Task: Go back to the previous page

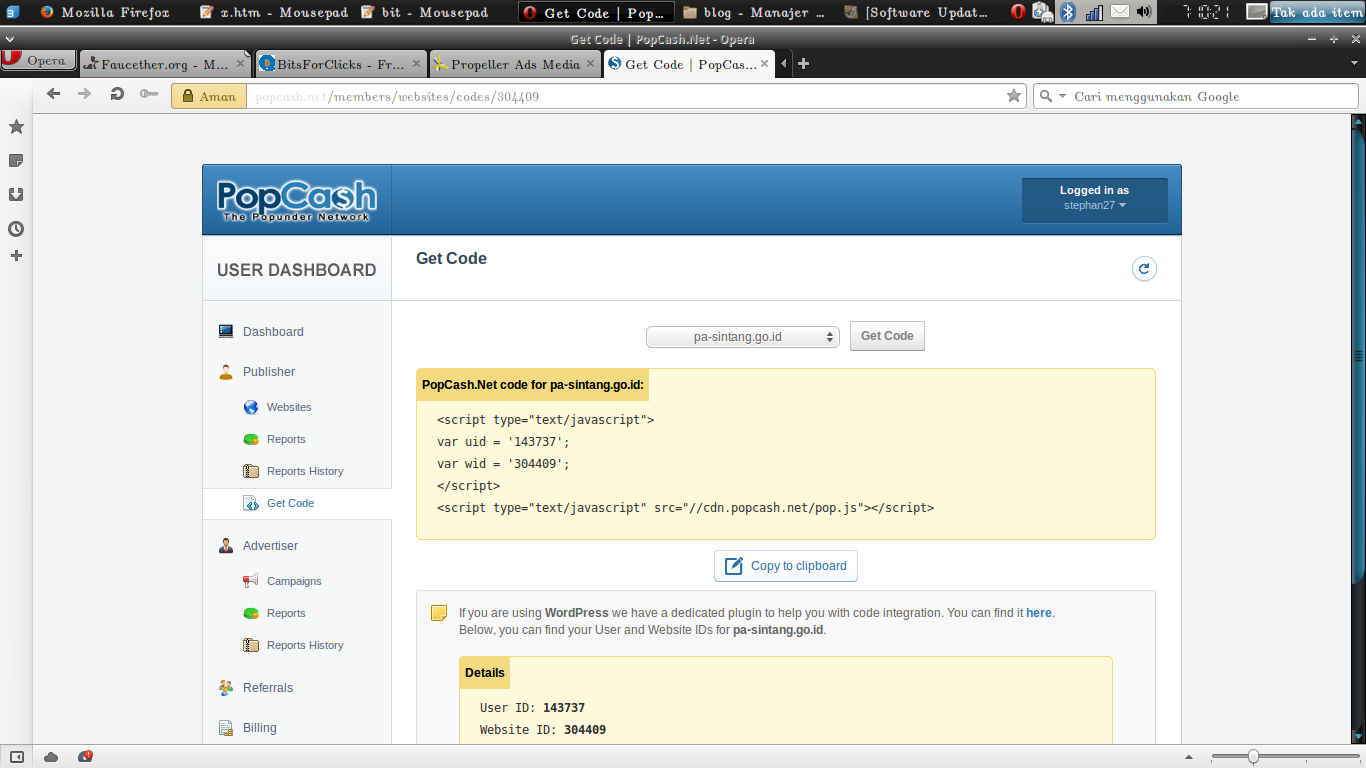Action: pos(54,94)
